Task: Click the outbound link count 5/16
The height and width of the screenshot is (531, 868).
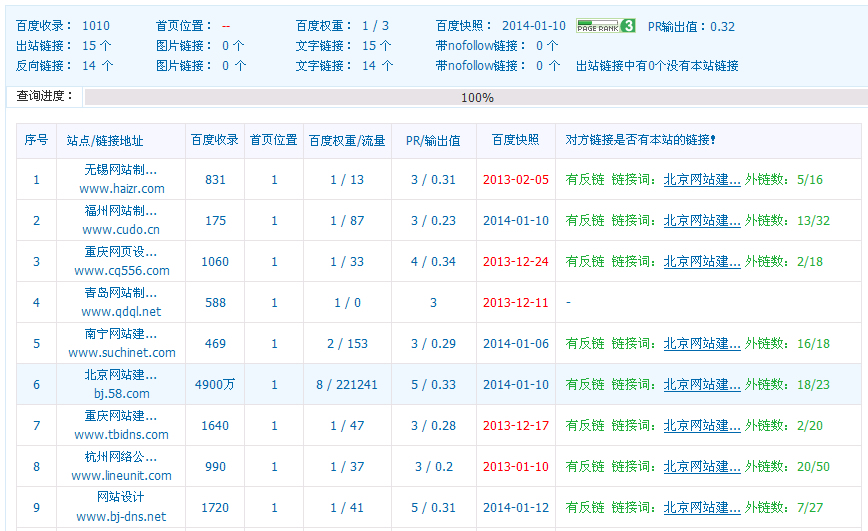Action: (810, 180)
